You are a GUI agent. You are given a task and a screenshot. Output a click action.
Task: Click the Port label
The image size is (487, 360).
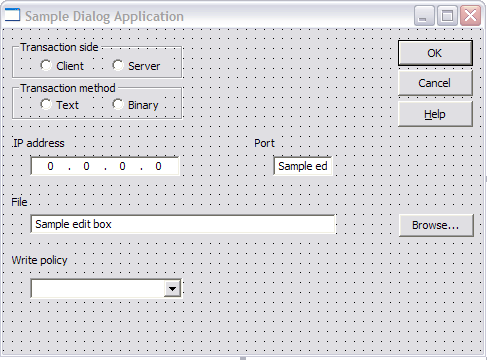(x=264, y=143)
